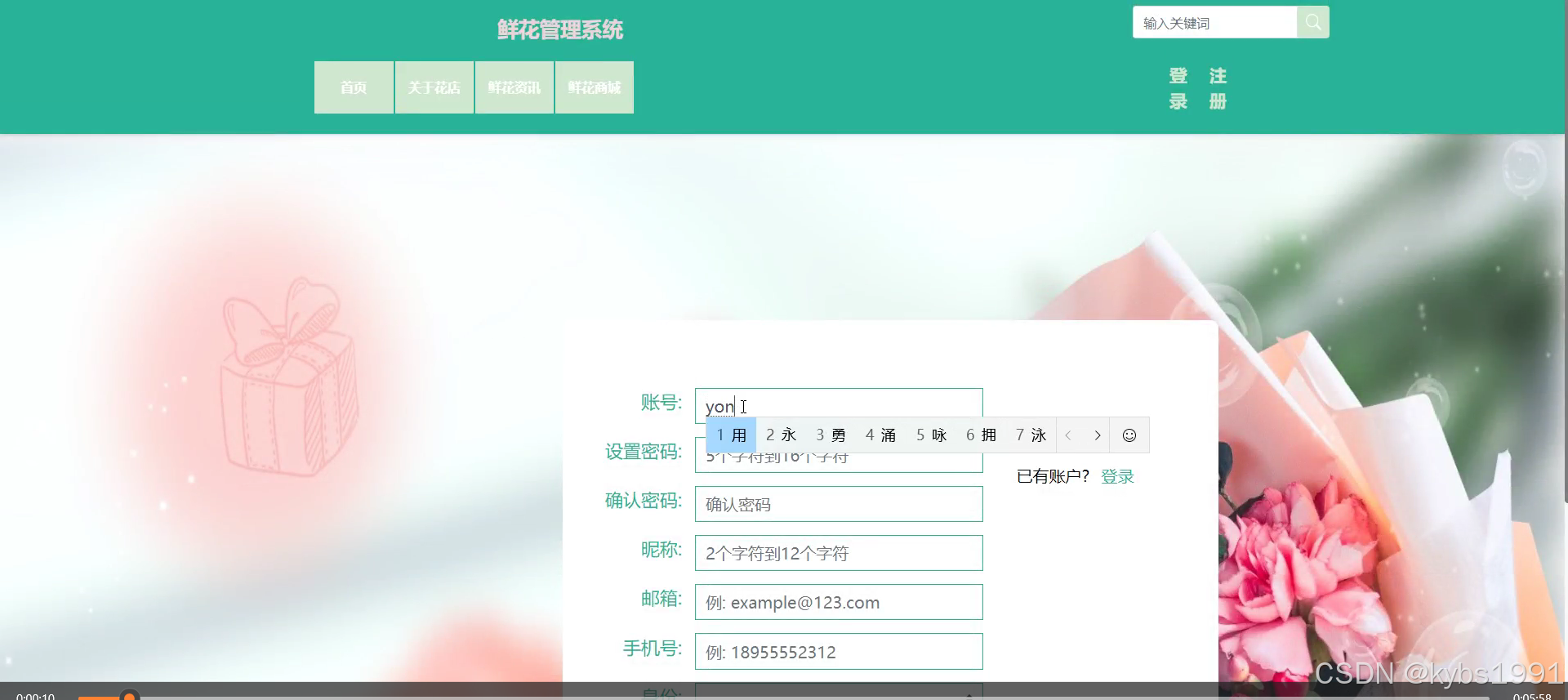Click 登录 link beside 已有账户

point(1117,476)
